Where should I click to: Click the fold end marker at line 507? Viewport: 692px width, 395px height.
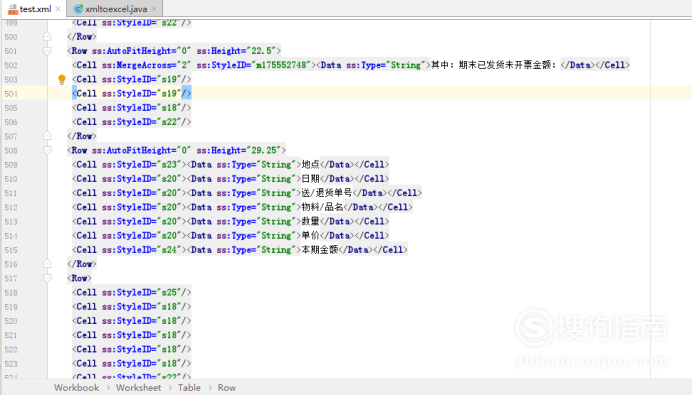[47, 136]
